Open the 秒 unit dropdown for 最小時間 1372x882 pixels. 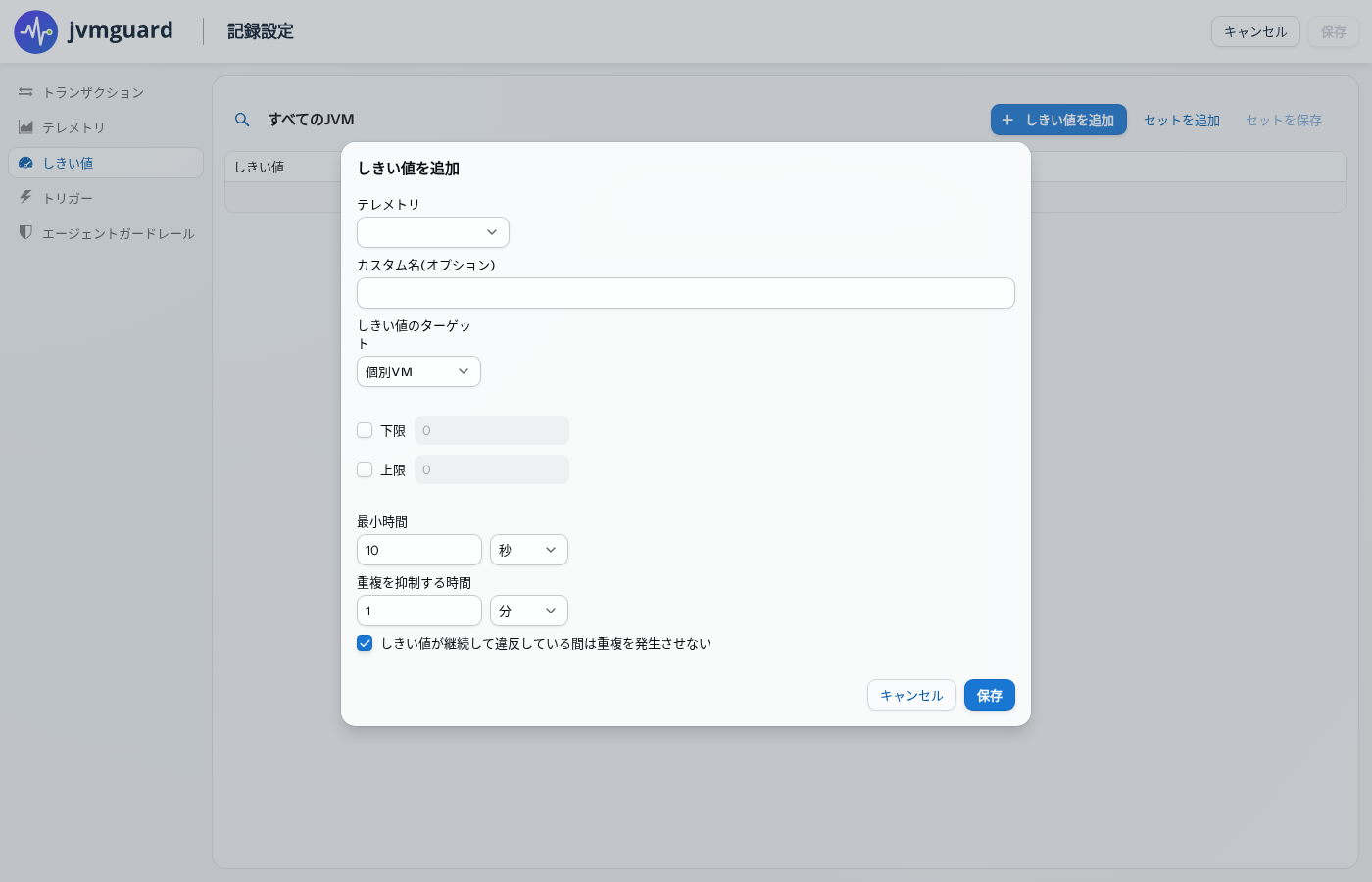click(529, 550)
